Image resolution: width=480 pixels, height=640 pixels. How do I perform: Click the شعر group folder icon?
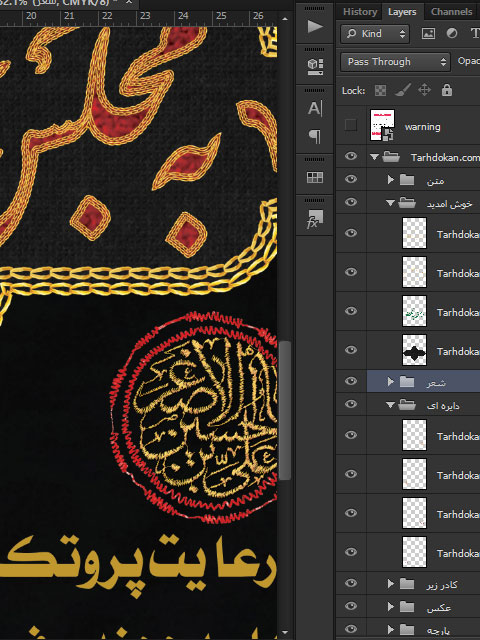[x=407, y=382]
